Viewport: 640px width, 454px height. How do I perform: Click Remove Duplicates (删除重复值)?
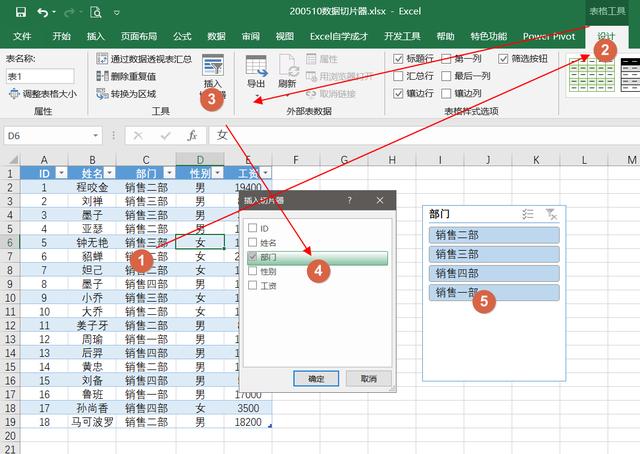(x=126, y=76)
